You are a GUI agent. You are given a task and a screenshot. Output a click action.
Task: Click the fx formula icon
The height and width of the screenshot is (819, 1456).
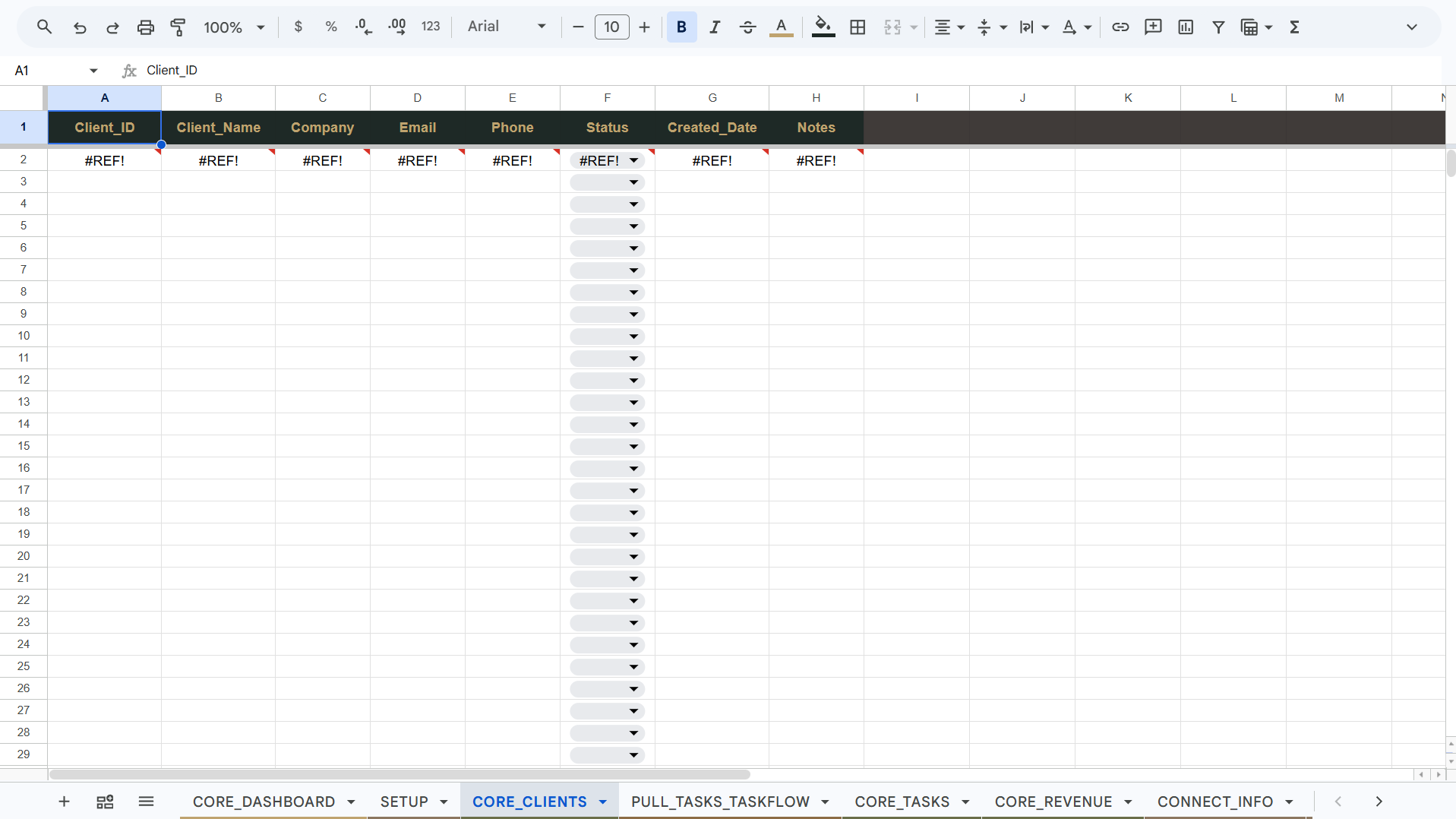[129, 71]
